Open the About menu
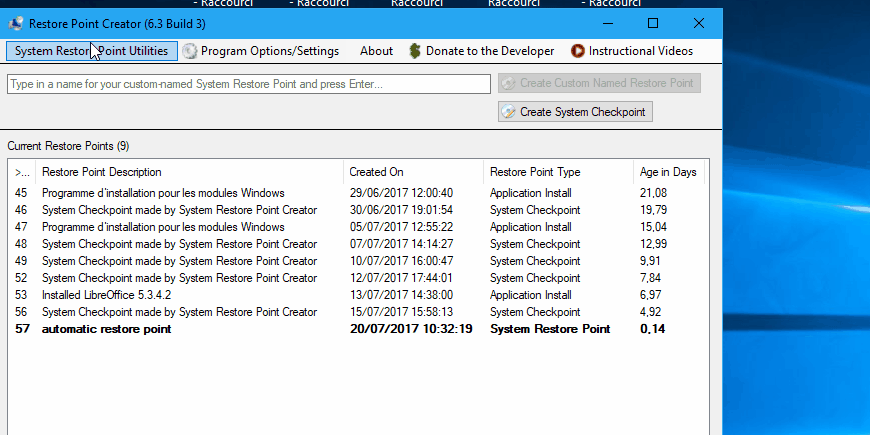Image resolution: width=870 pixels, height=435 pixels. coord(376,51)
